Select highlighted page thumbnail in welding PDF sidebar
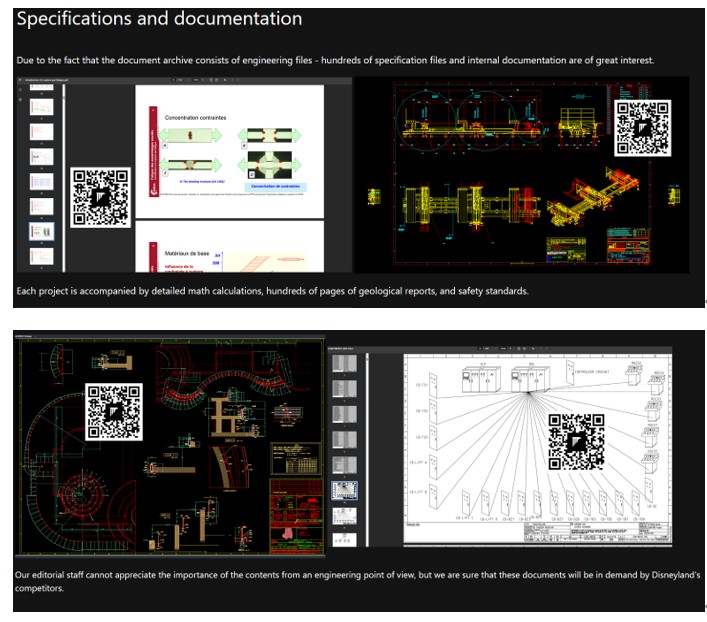The image size is (707, 622). click(x=41, y=231)
